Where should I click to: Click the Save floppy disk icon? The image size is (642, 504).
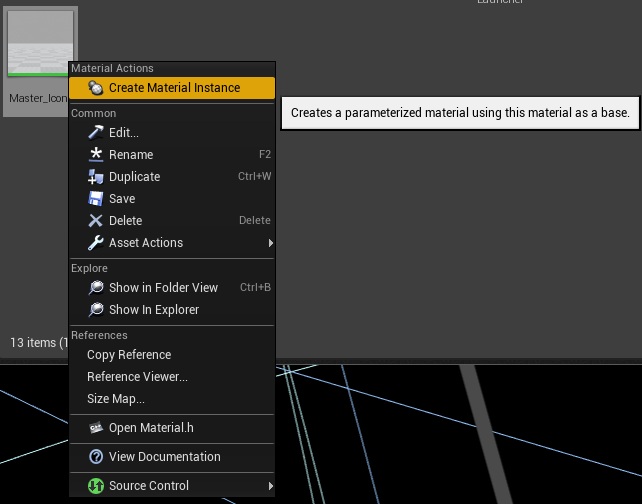[x=96, y=199]
